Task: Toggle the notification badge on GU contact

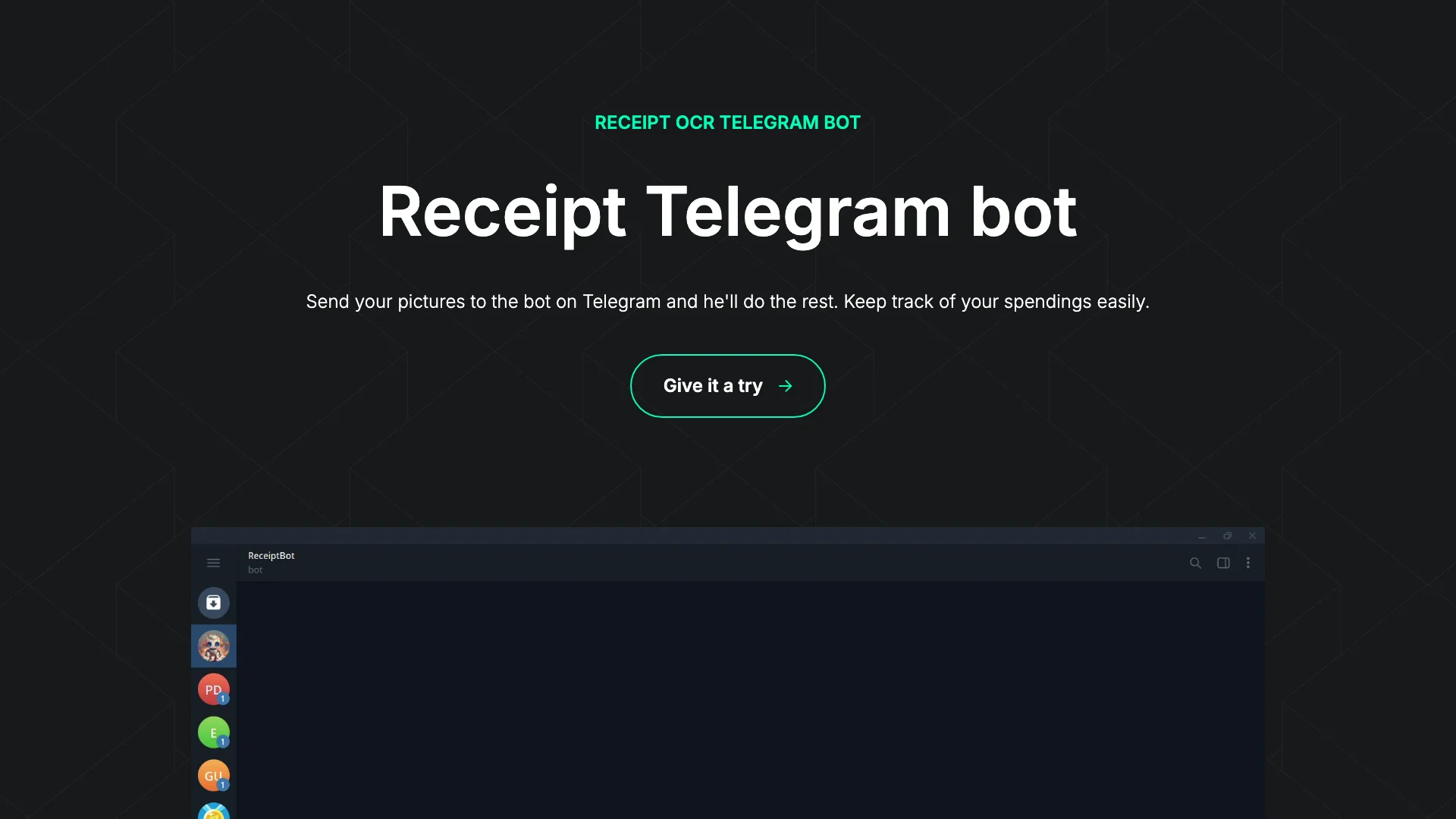Action: [223, 785]
